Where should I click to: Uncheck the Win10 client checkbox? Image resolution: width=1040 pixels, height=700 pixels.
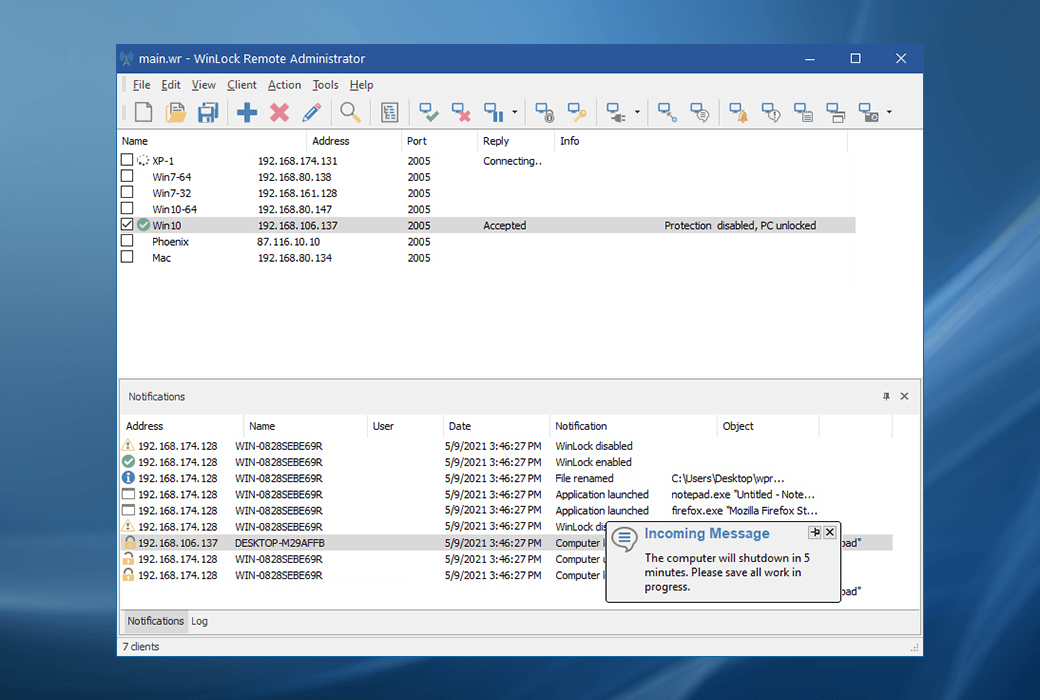point(127,224)
